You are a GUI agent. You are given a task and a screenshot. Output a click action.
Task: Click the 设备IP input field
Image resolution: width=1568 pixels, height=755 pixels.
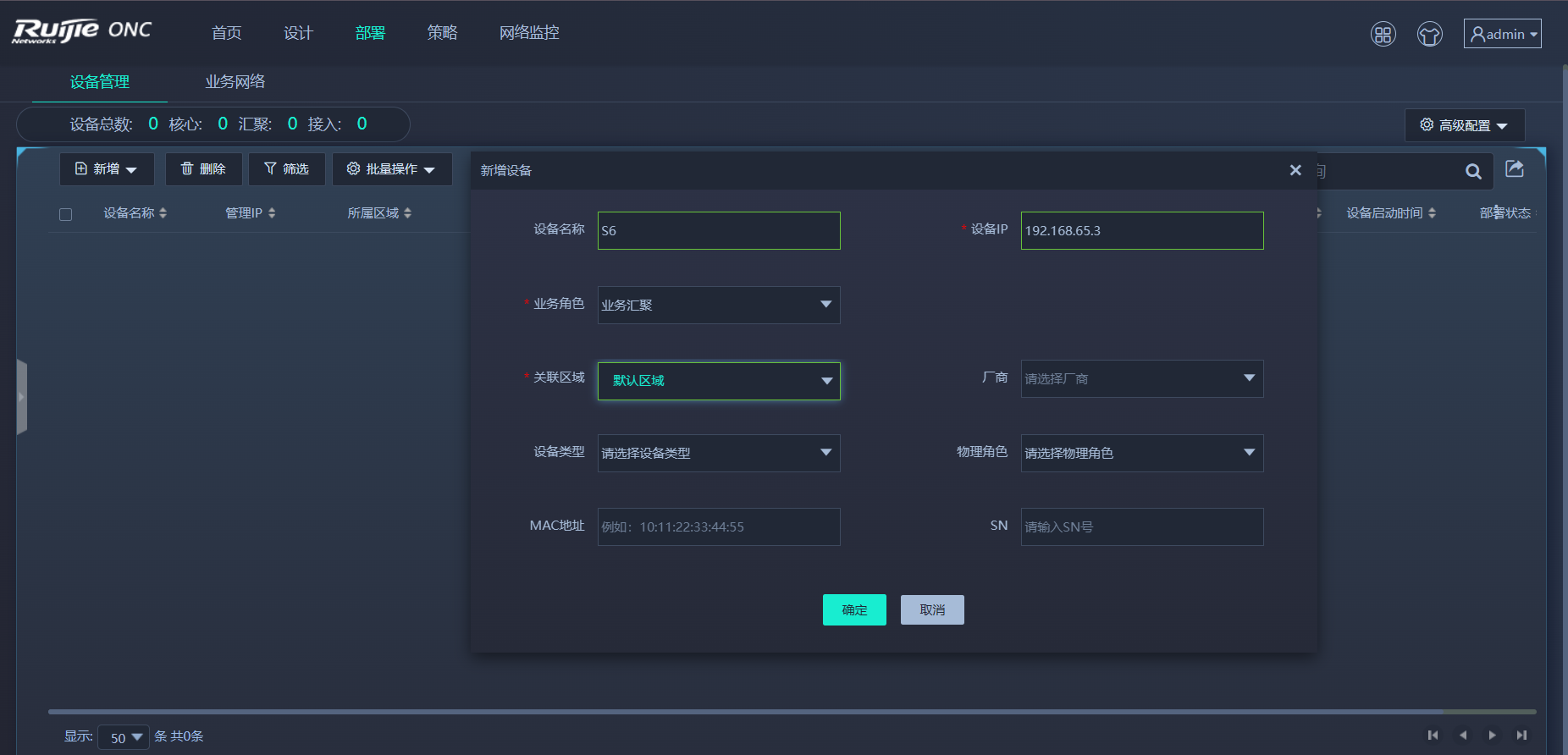1142,230
